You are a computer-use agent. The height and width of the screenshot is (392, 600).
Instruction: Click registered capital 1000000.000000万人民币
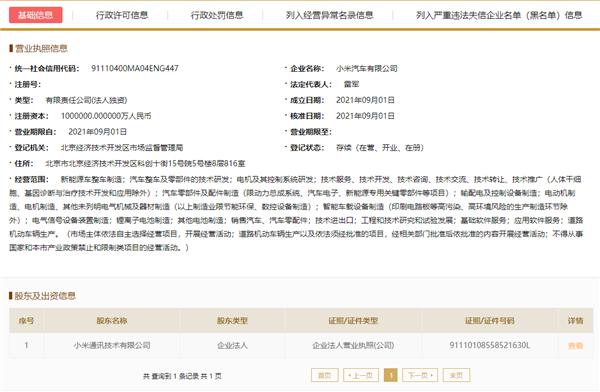pyautogui.click(x=106, y=116)
